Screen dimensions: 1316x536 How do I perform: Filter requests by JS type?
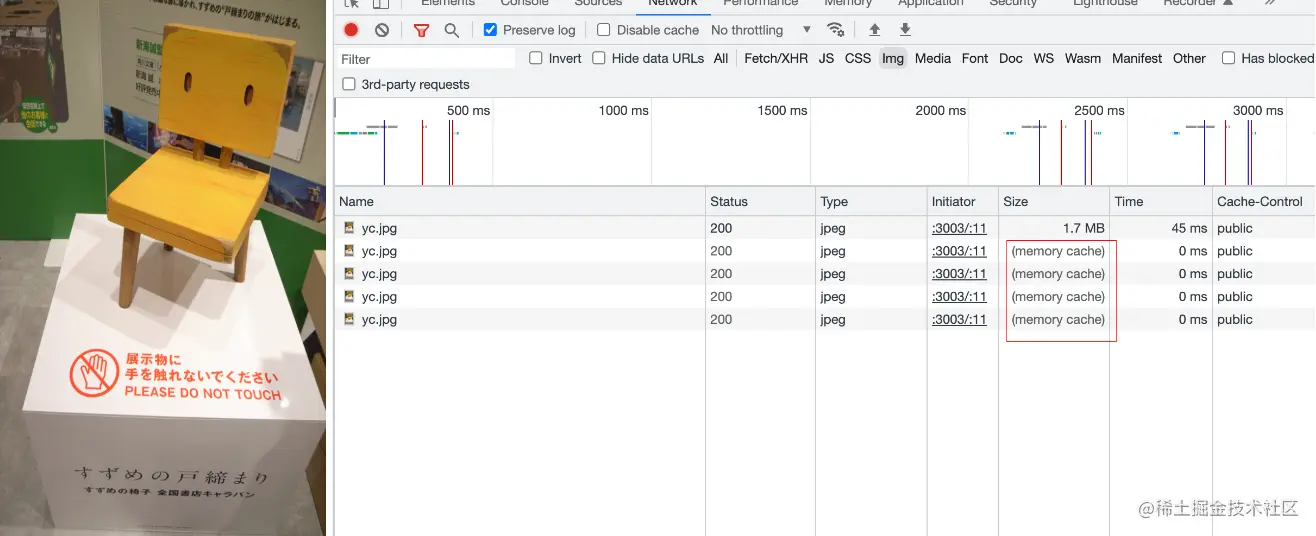tap(826, 58)
